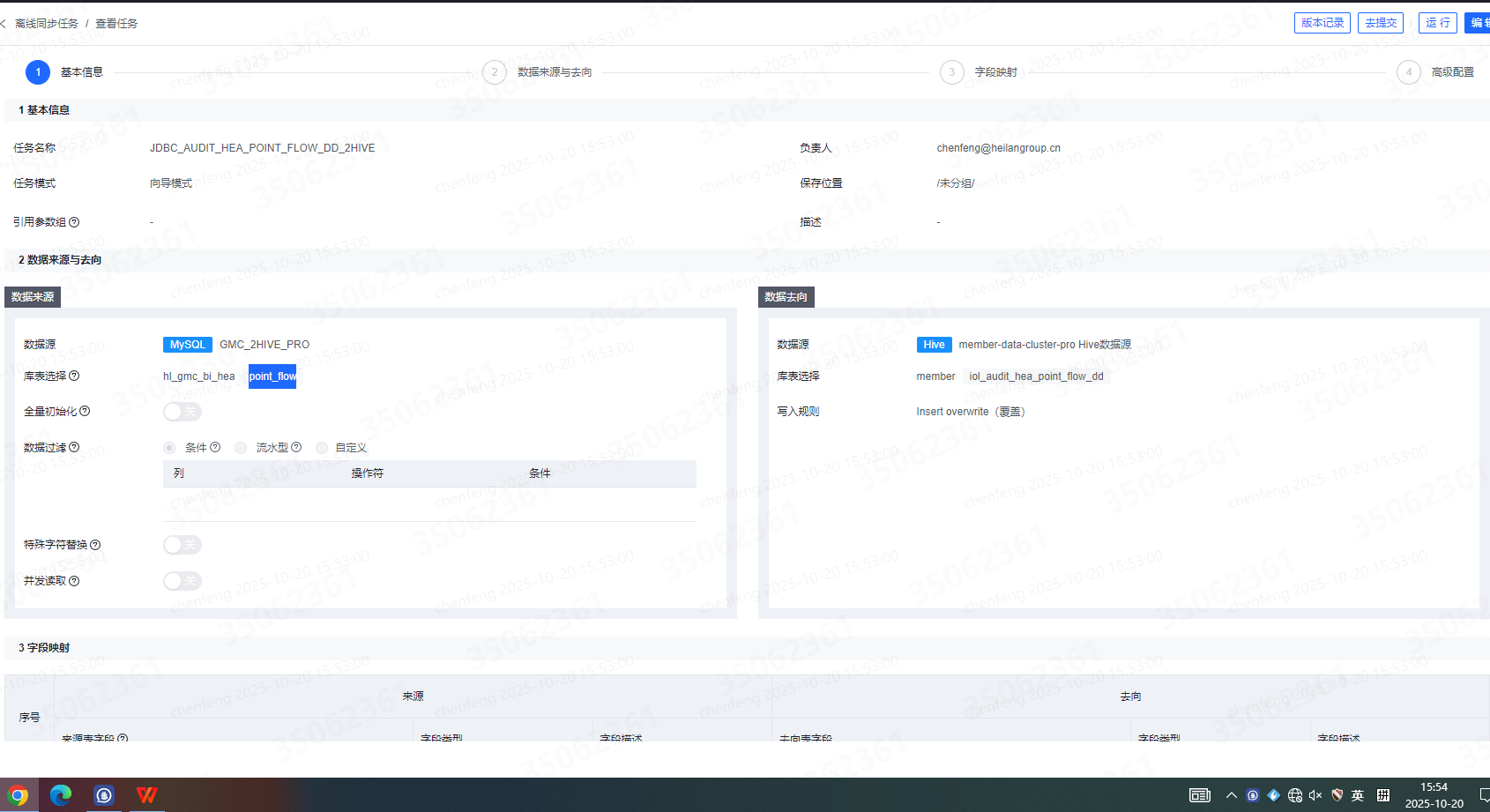Click the help icon next to 引用参数组

[x=74, y=222]
